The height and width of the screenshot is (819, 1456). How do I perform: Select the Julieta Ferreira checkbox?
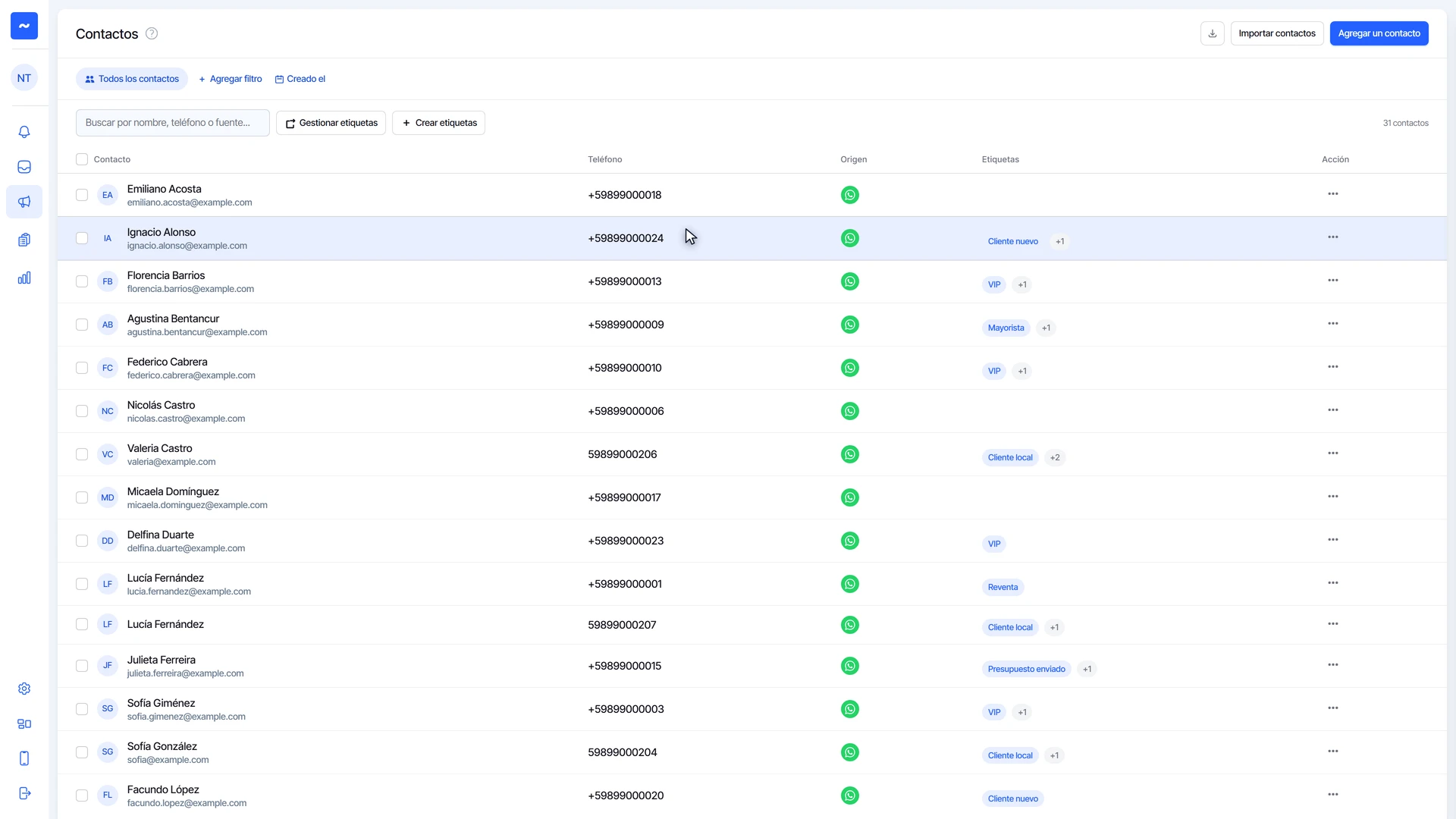pyautogui.click(x=82, y=666)
